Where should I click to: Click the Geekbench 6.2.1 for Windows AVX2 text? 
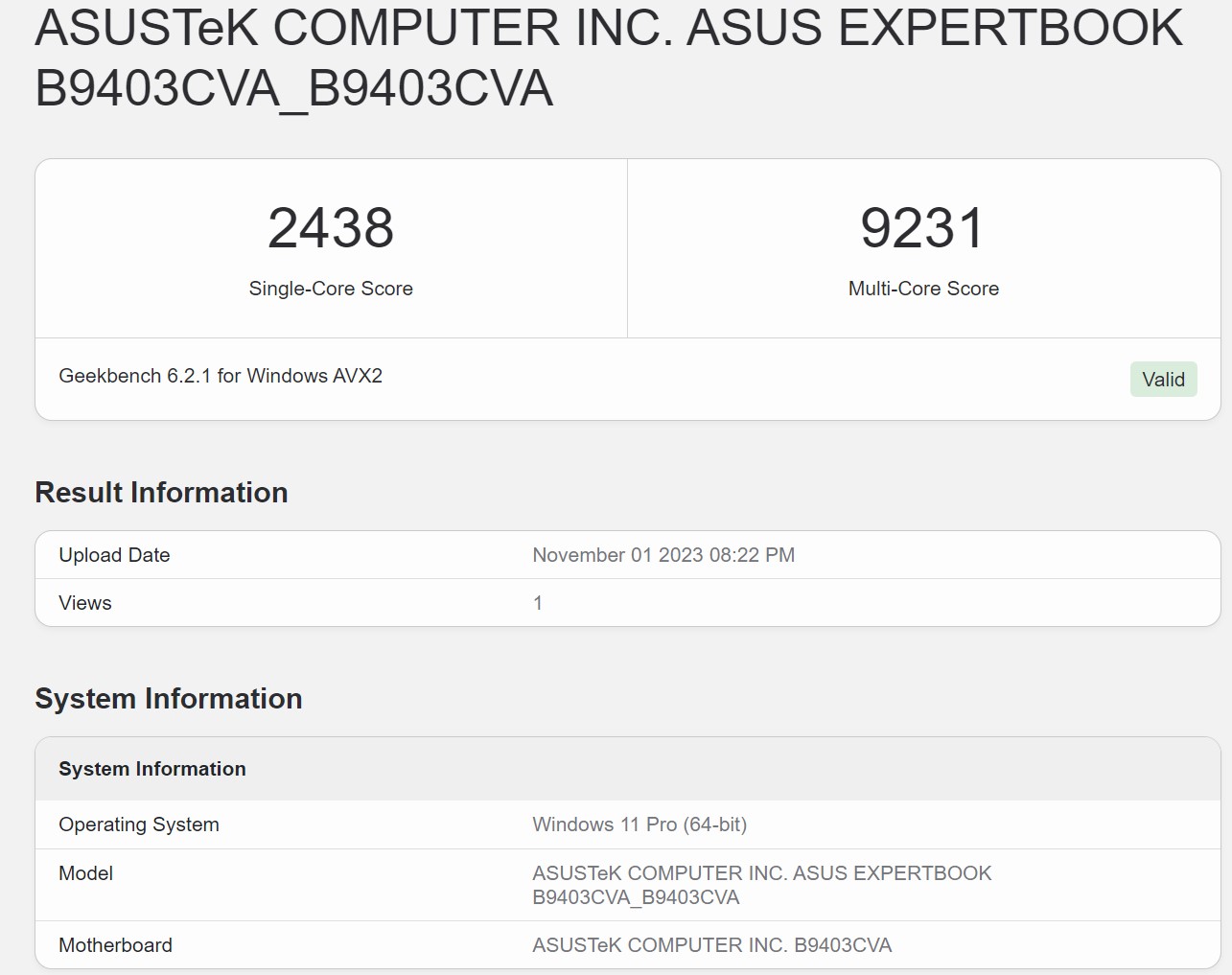(x=221, y=376)
